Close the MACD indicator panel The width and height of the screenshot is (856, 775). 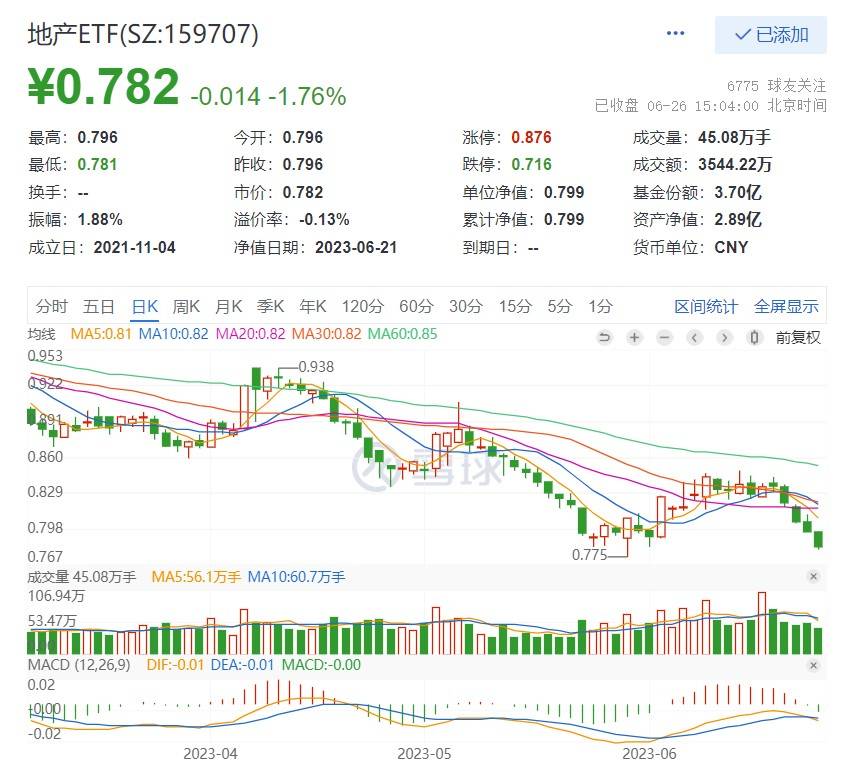tap(813, 665)
